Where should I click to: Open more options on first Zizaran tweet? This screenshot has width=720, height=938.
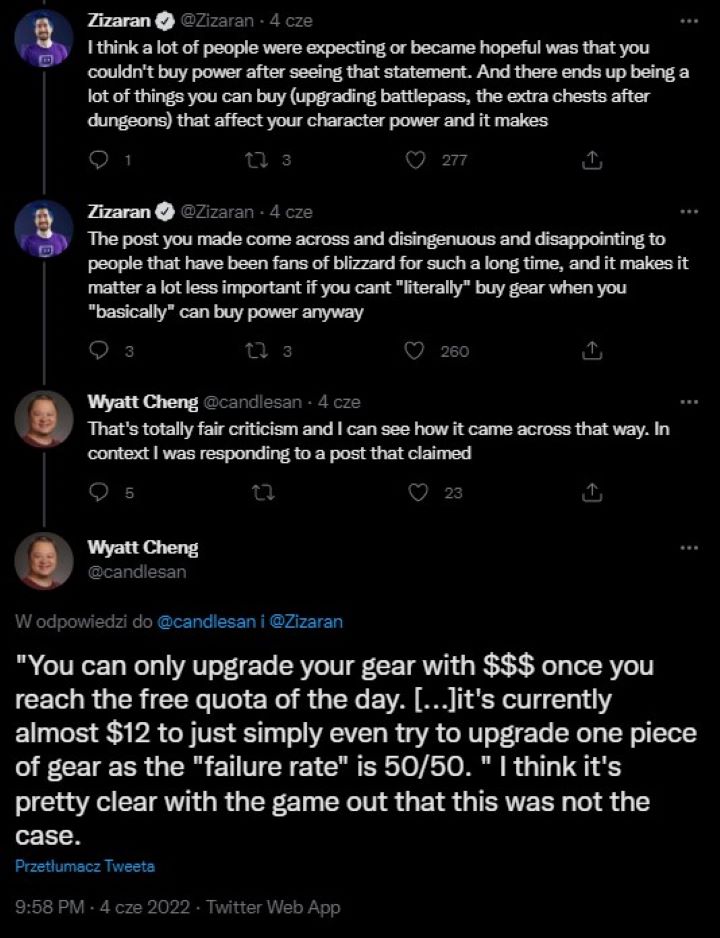click(689, 21)
